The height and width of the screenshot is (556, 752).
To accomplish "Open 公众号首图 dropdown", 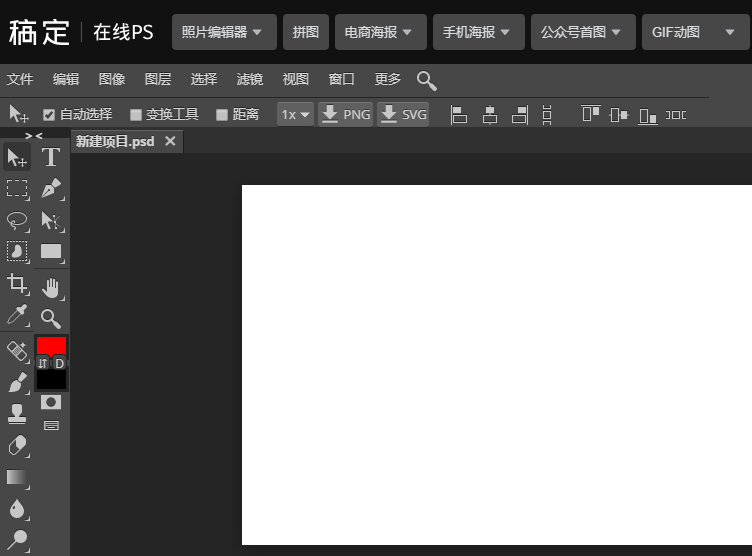I will 583,32.
